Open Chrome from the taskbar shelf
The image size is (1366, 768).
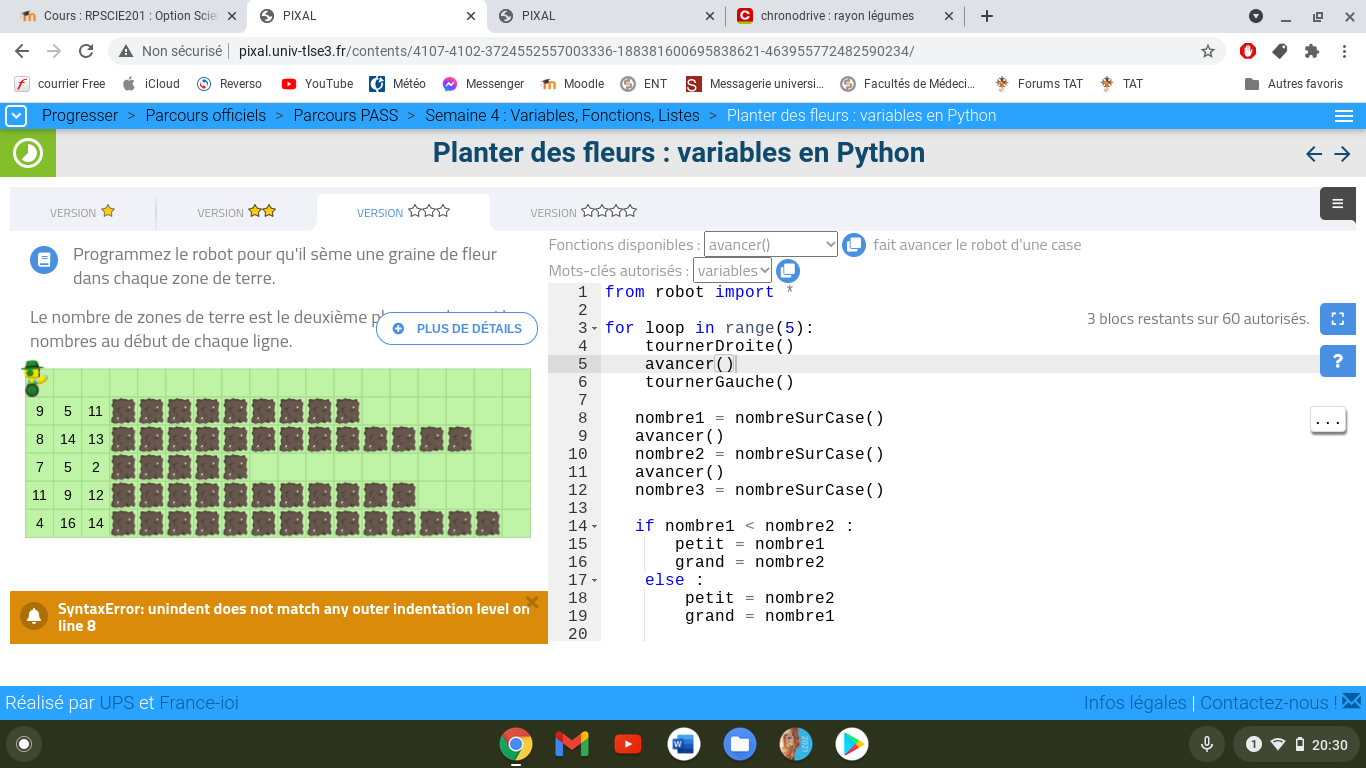[516, 744]
